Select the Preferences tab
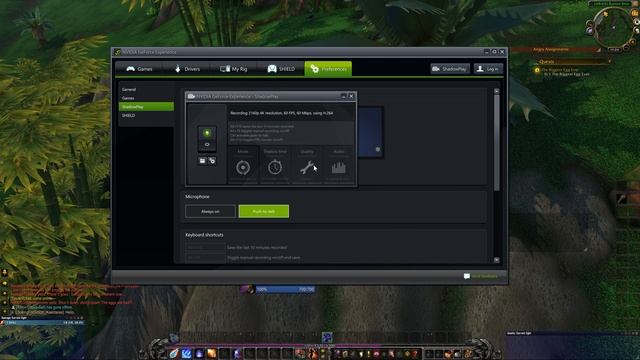This screenshot has height=360, width=640. 328,69
